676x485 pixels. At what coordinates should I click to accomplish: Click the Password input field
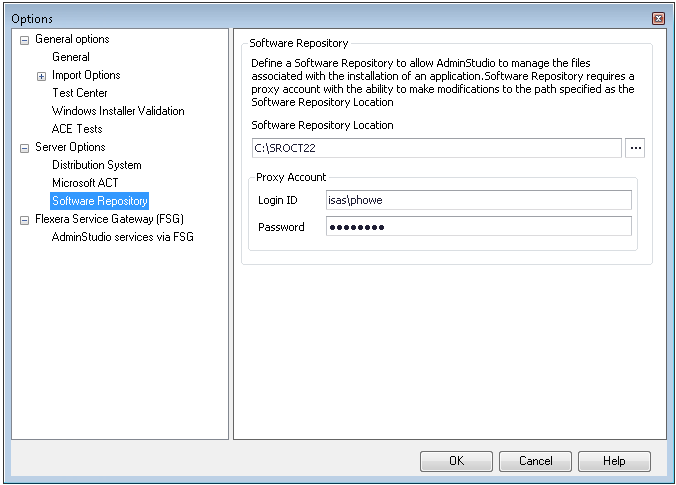(478, 227)
